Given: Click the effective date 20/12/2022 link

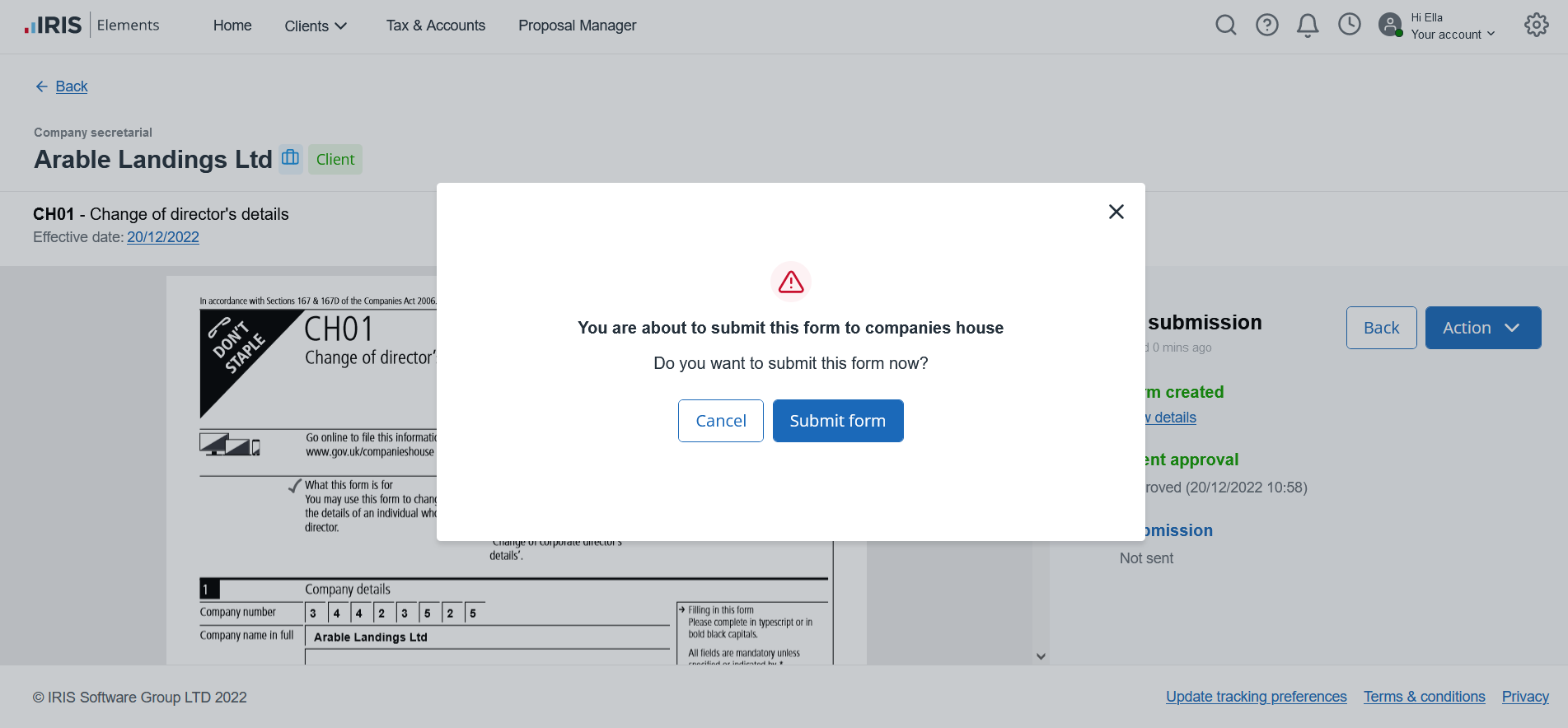Looking at the screenshot, I should click(163, 237).
